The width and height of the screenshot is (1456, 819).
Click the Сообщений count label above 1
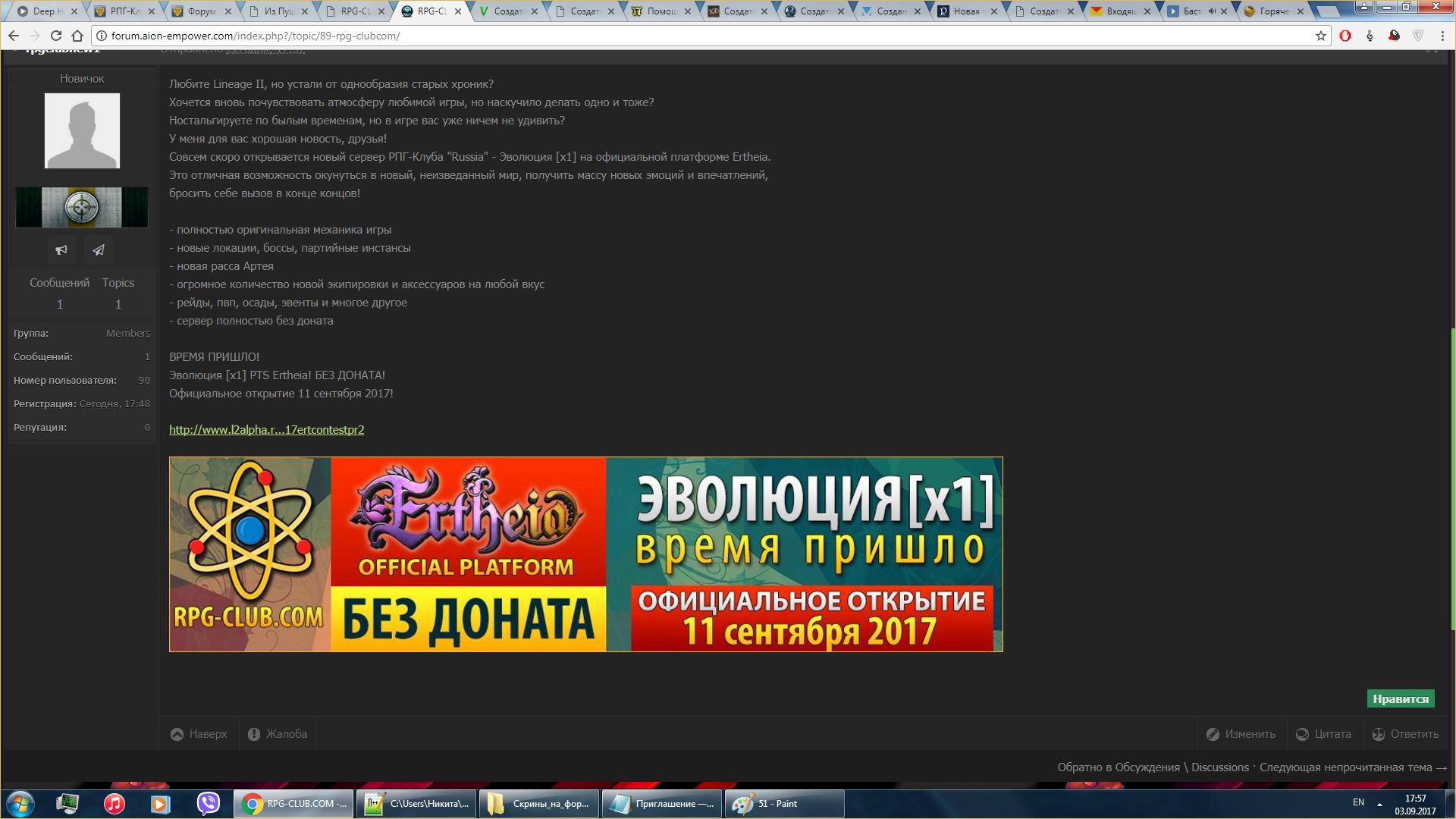(x=60, y=283)
